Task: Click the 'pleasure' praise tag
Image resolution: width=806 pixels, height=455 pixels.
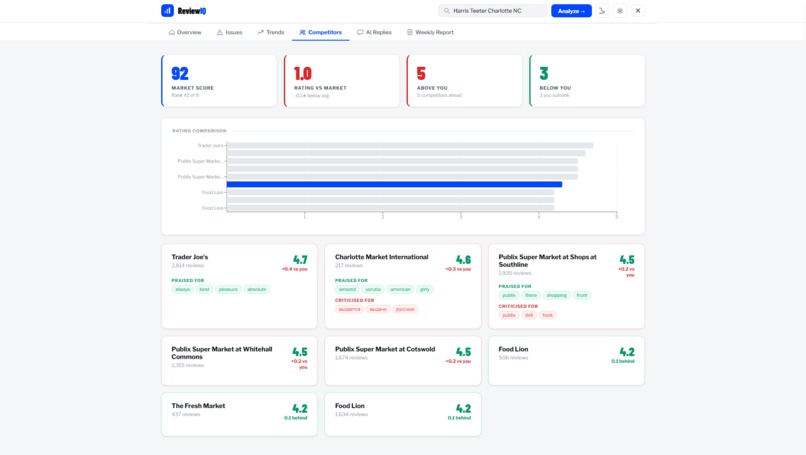Action: pos(228,289)
